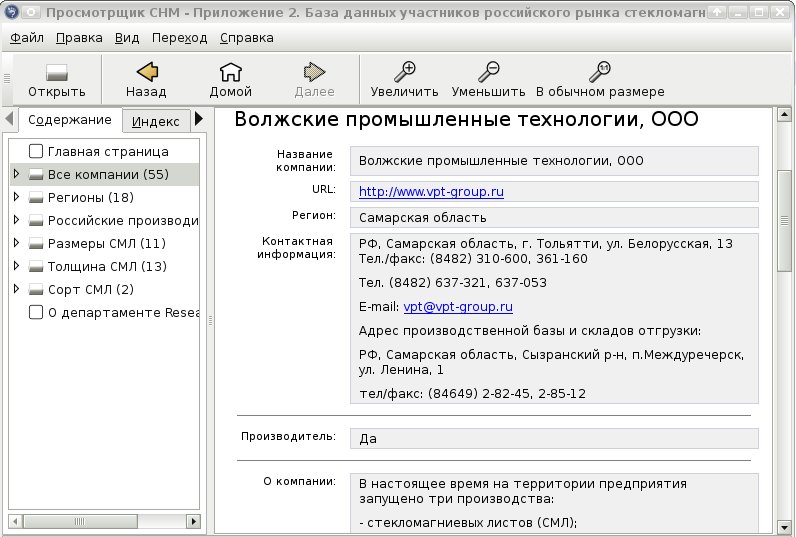Click the toolbar drag handle grip
796x537 pixels.
[7, 78]
